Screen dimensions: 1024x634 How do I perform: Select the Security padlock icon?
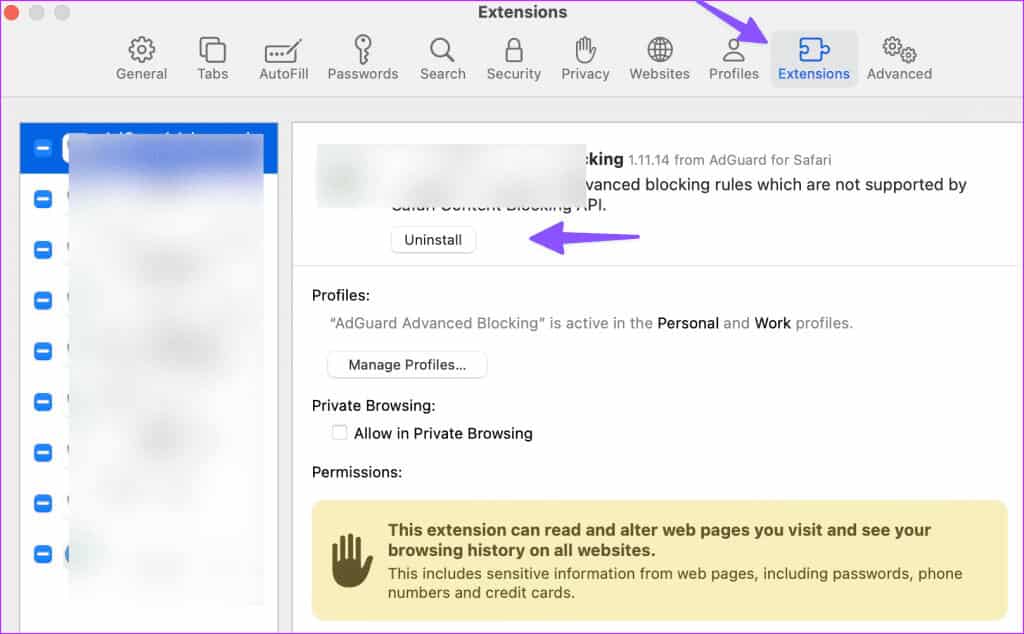tap(514, 59)
